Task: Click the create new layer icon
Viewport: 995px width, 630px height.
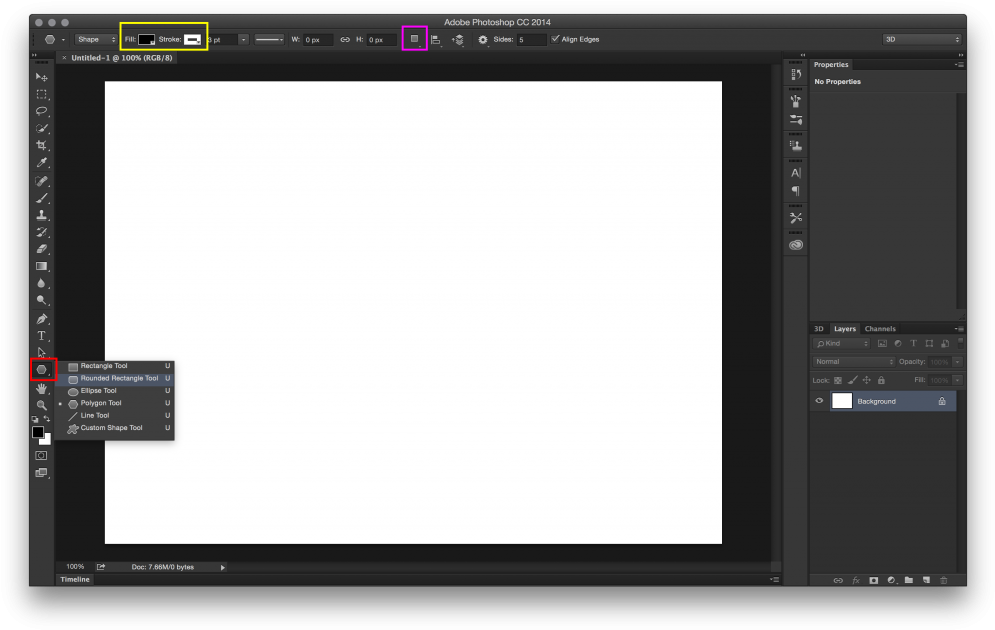Action: (x=926, y=580)
